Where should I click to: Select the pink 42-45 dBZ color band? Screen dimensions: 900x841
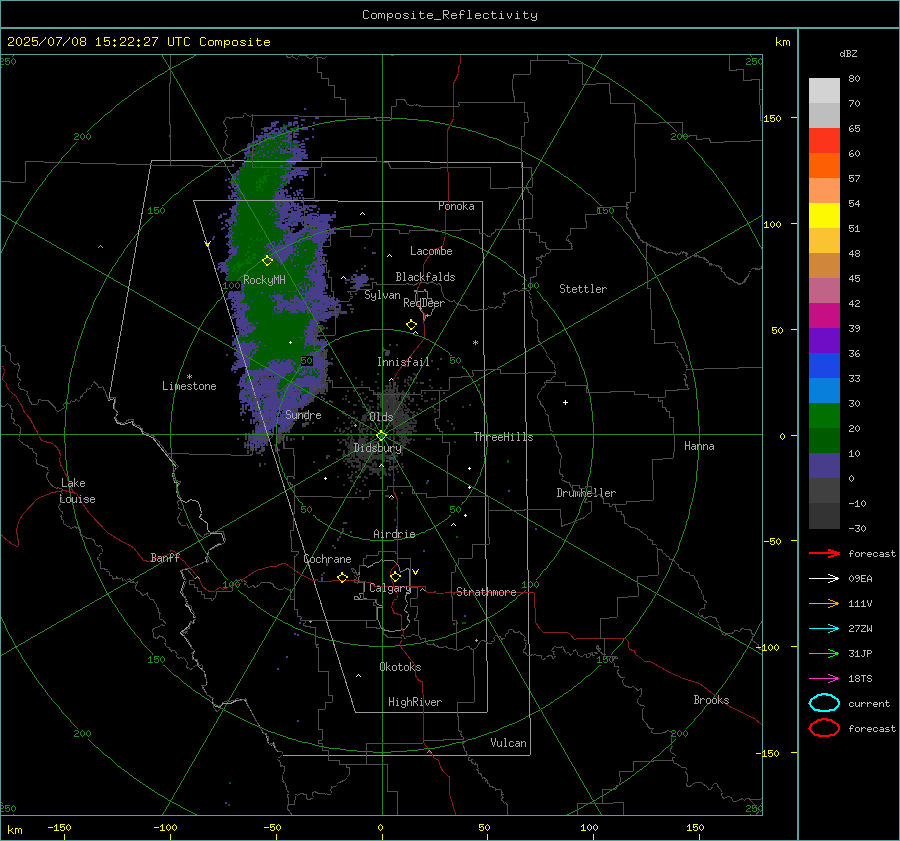[x=824, y=290]
